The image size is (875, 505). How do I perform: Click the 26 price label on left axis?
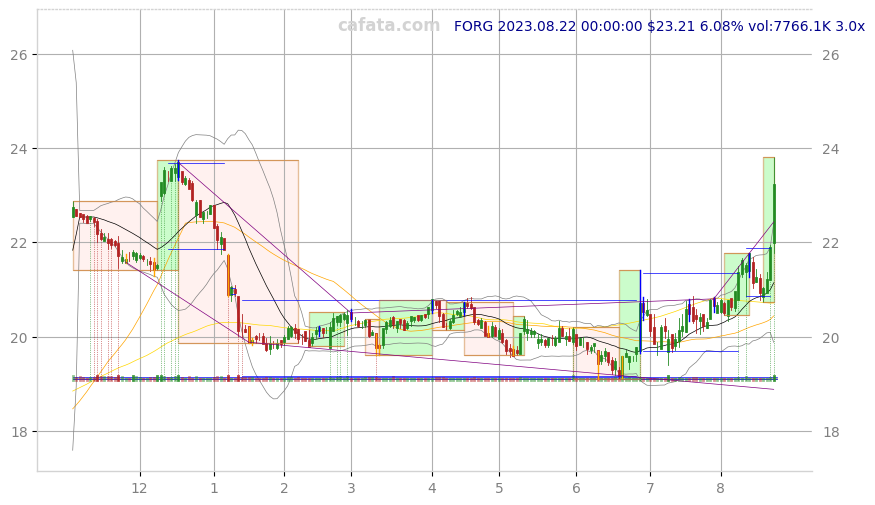[19, 55]
